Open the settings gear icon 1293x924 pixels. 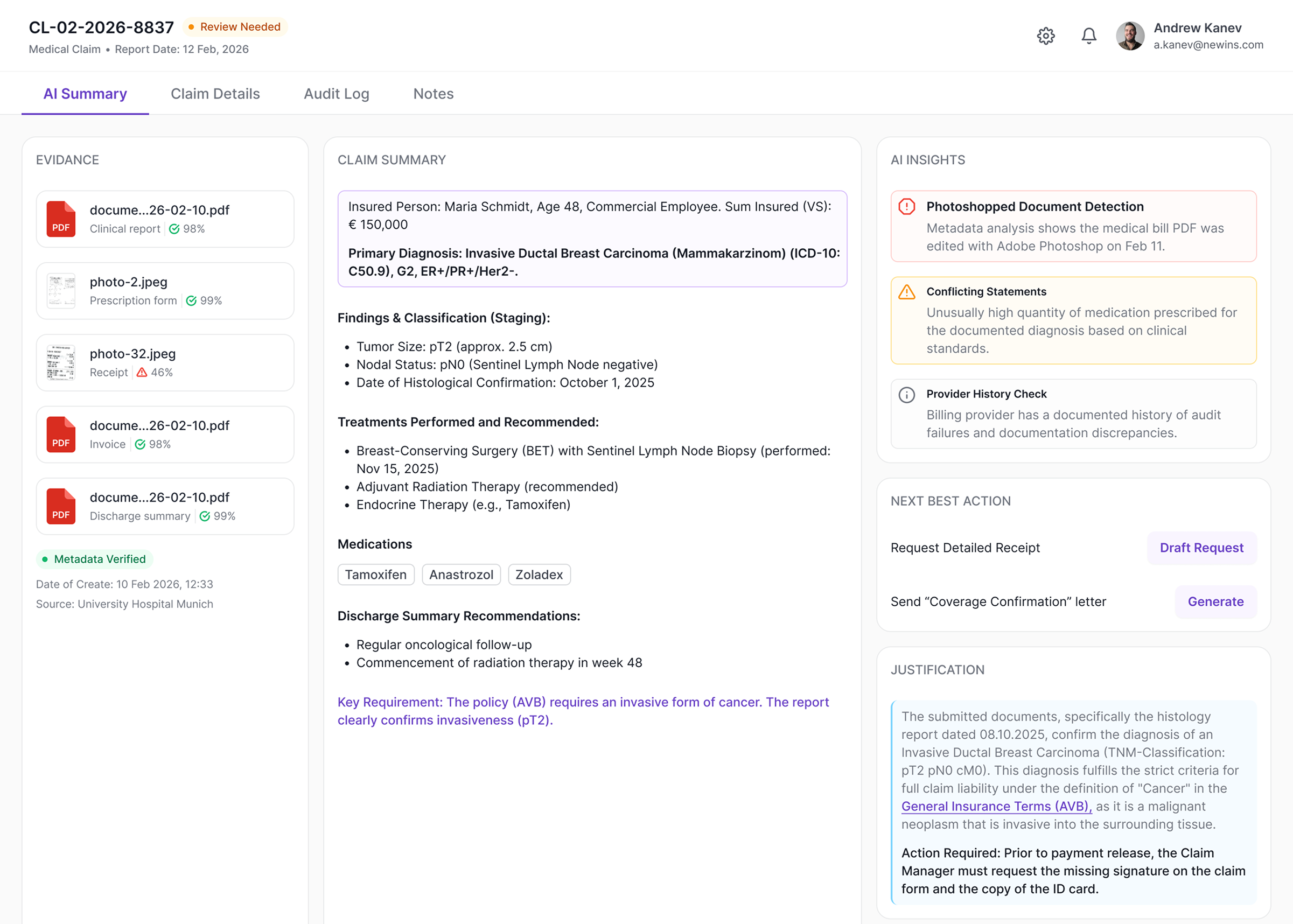coord(1046,36)
